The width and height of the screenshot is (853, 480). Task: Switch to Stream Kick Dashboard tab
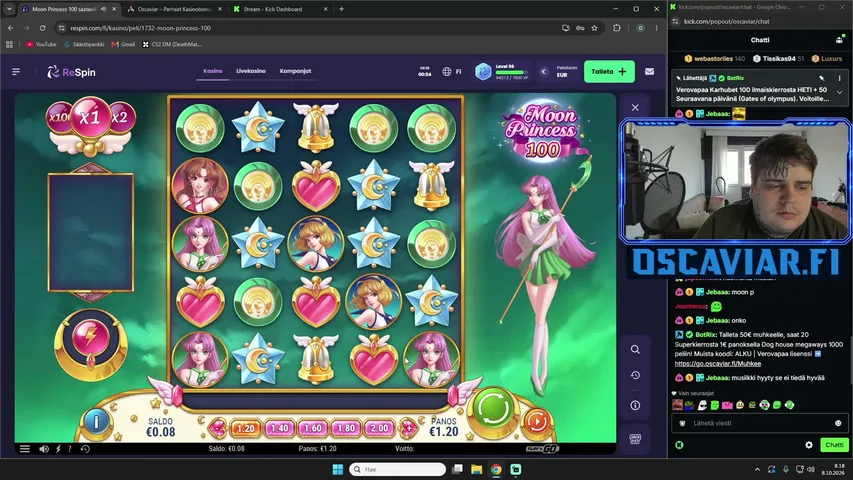click(x=280, y=9)
